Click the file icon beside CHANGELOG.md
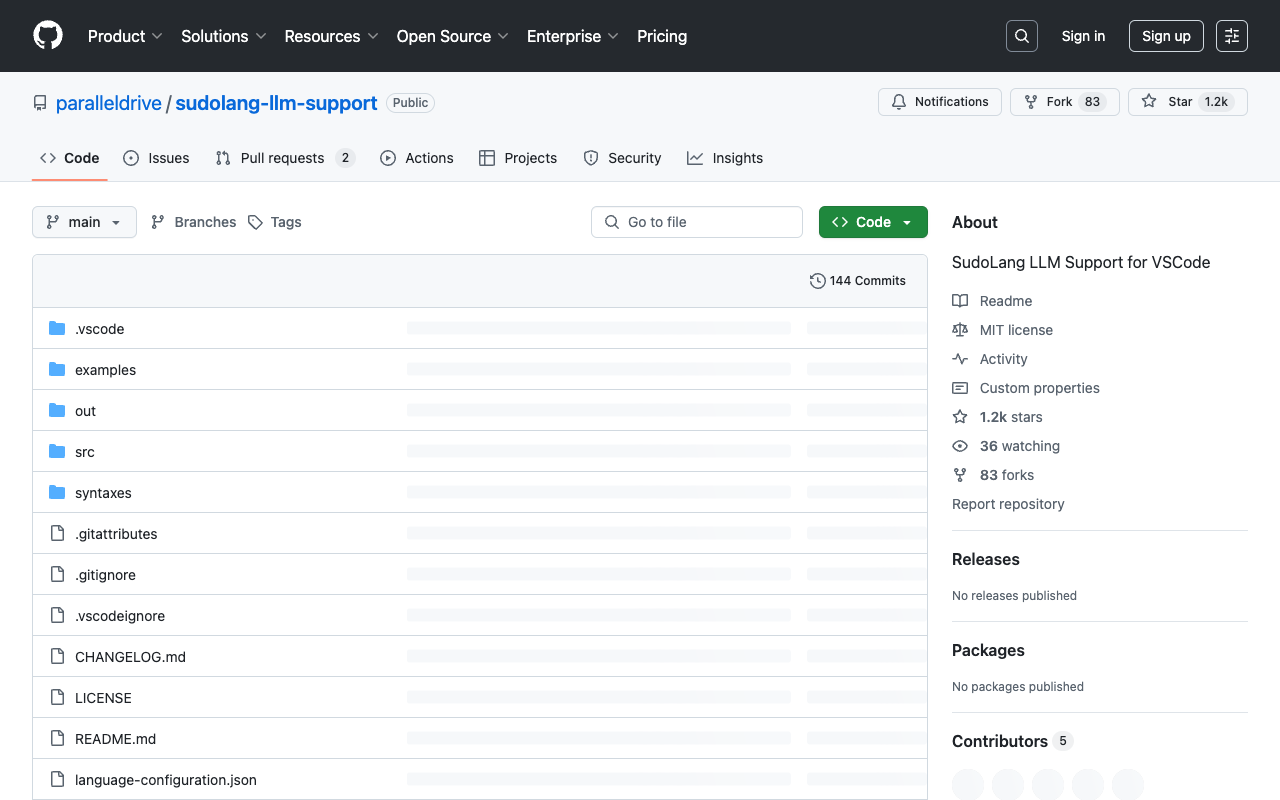The image size is (1280, 800). tap(57, 656)
